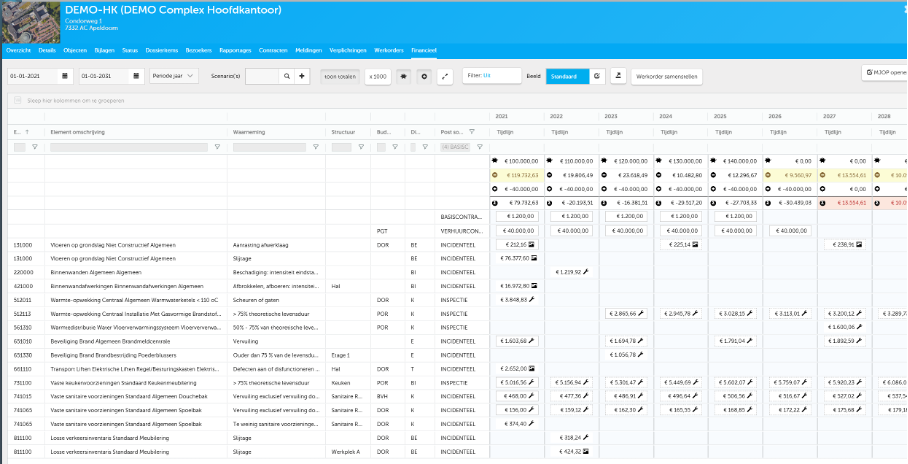Open the filter menu under Element omschrijving
This screenshot has height=464, width=908.
tap(217, 147)
